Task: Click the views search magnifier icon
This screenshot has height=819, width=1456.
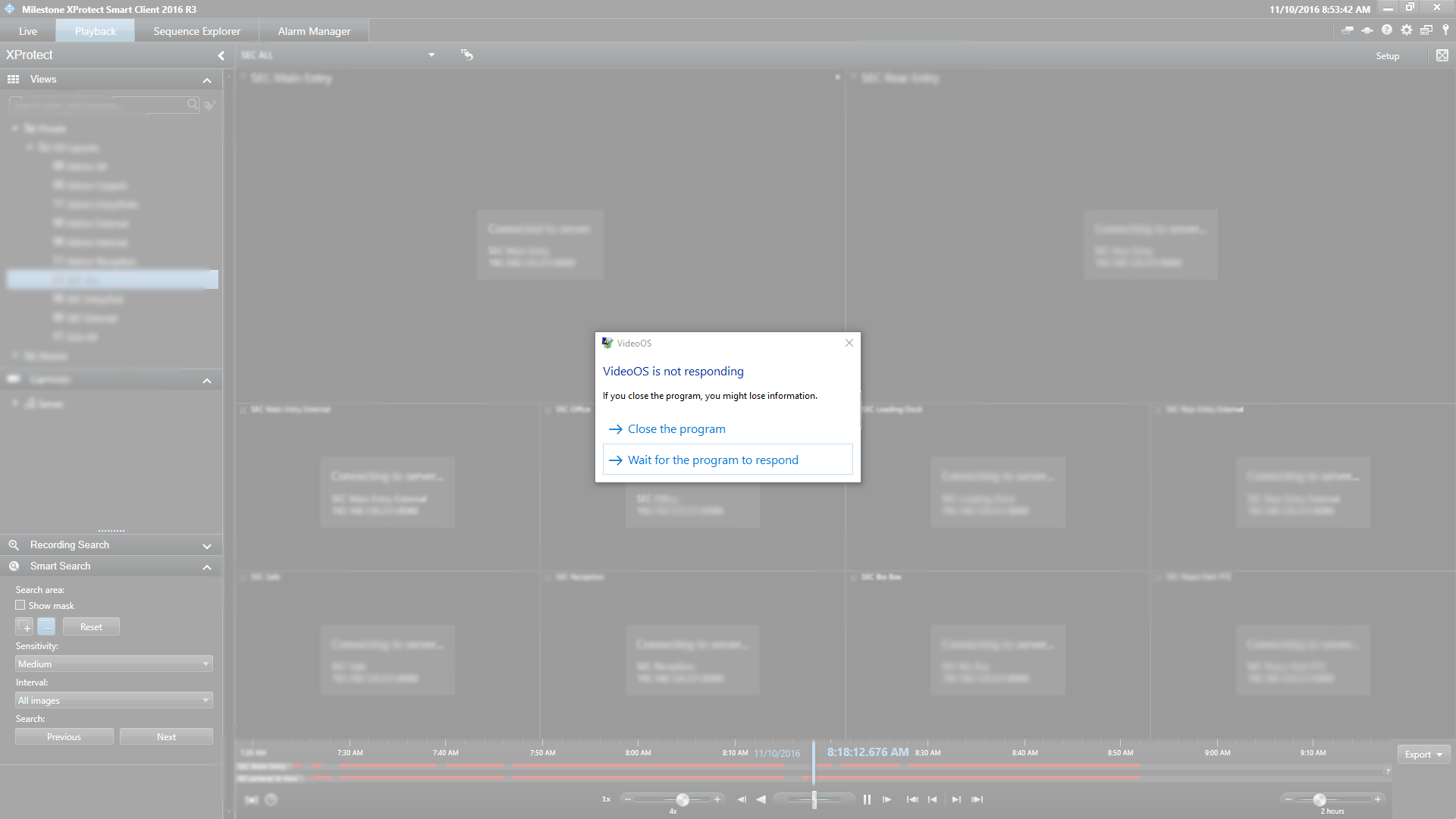Action: point(193,105)
